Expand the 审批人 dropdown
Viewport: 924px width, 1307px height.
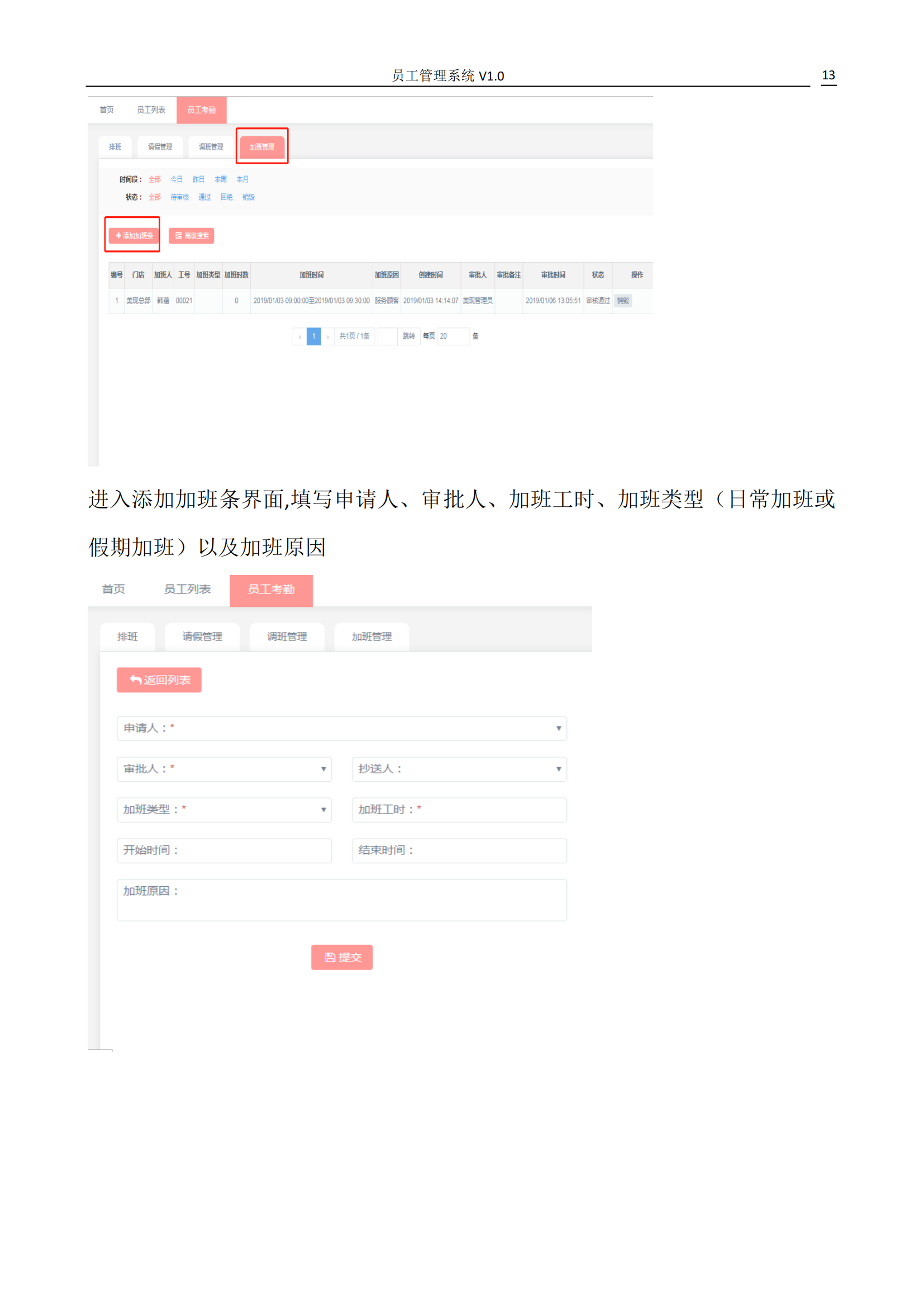224,769
